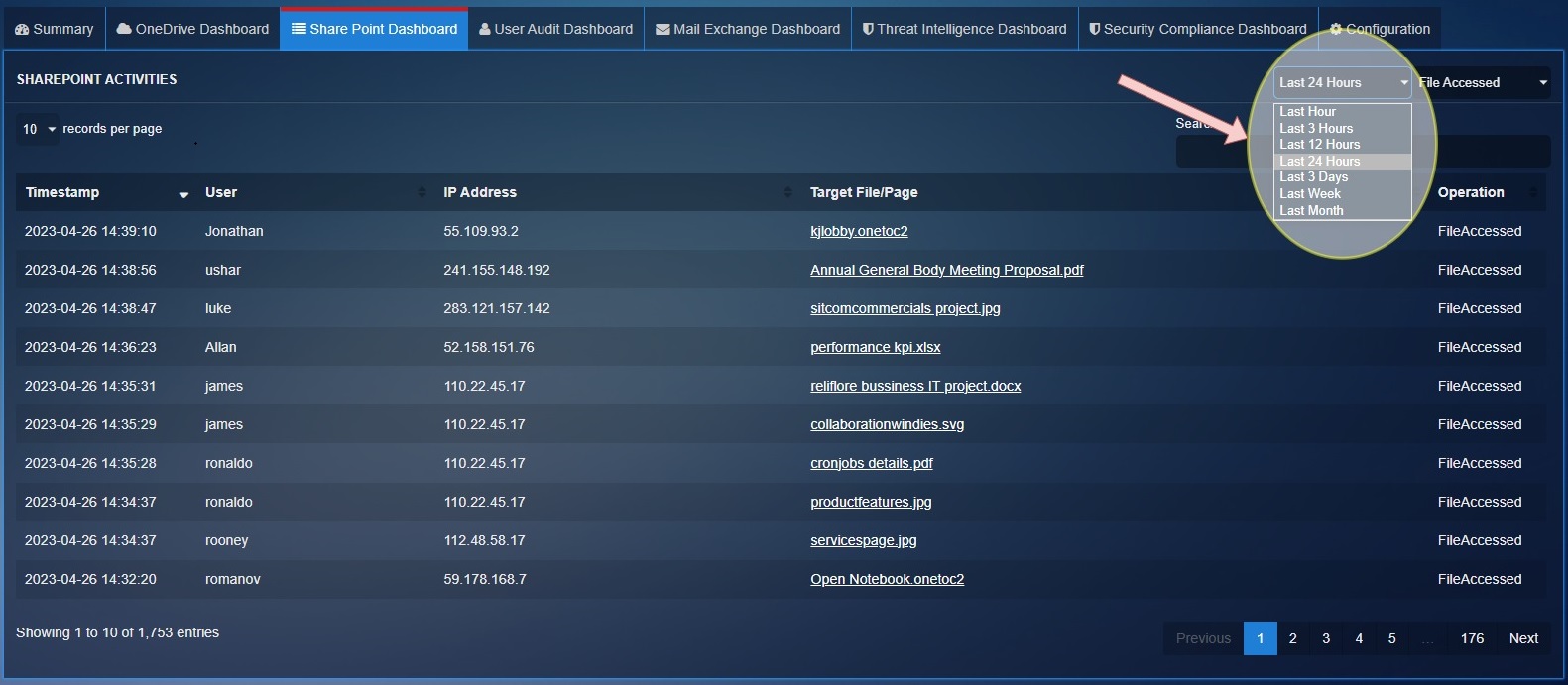
Task: Open the File Accessed operation dropdown
Action: click(x=1483, y=82)
